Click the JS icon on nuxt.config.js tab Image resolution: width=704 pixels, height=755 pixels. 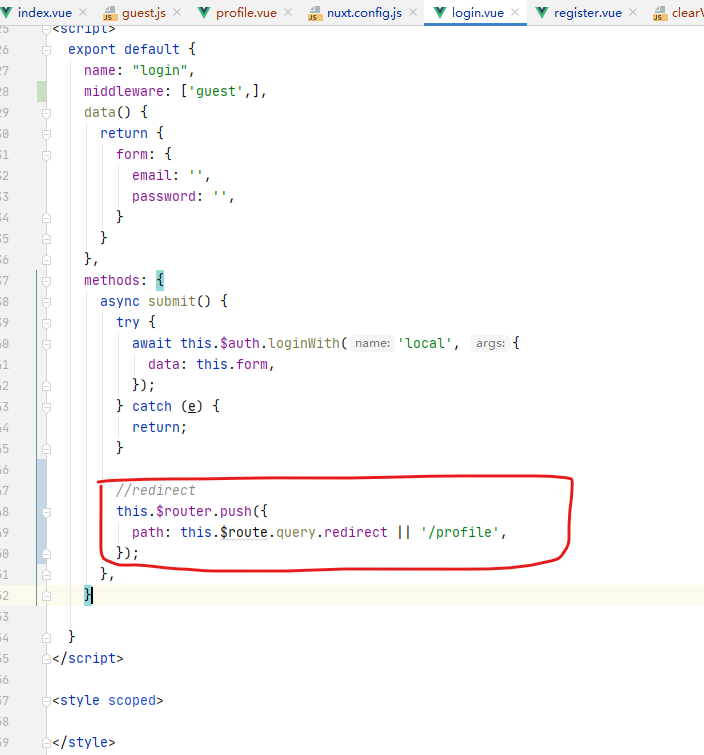tap(314, 13)
